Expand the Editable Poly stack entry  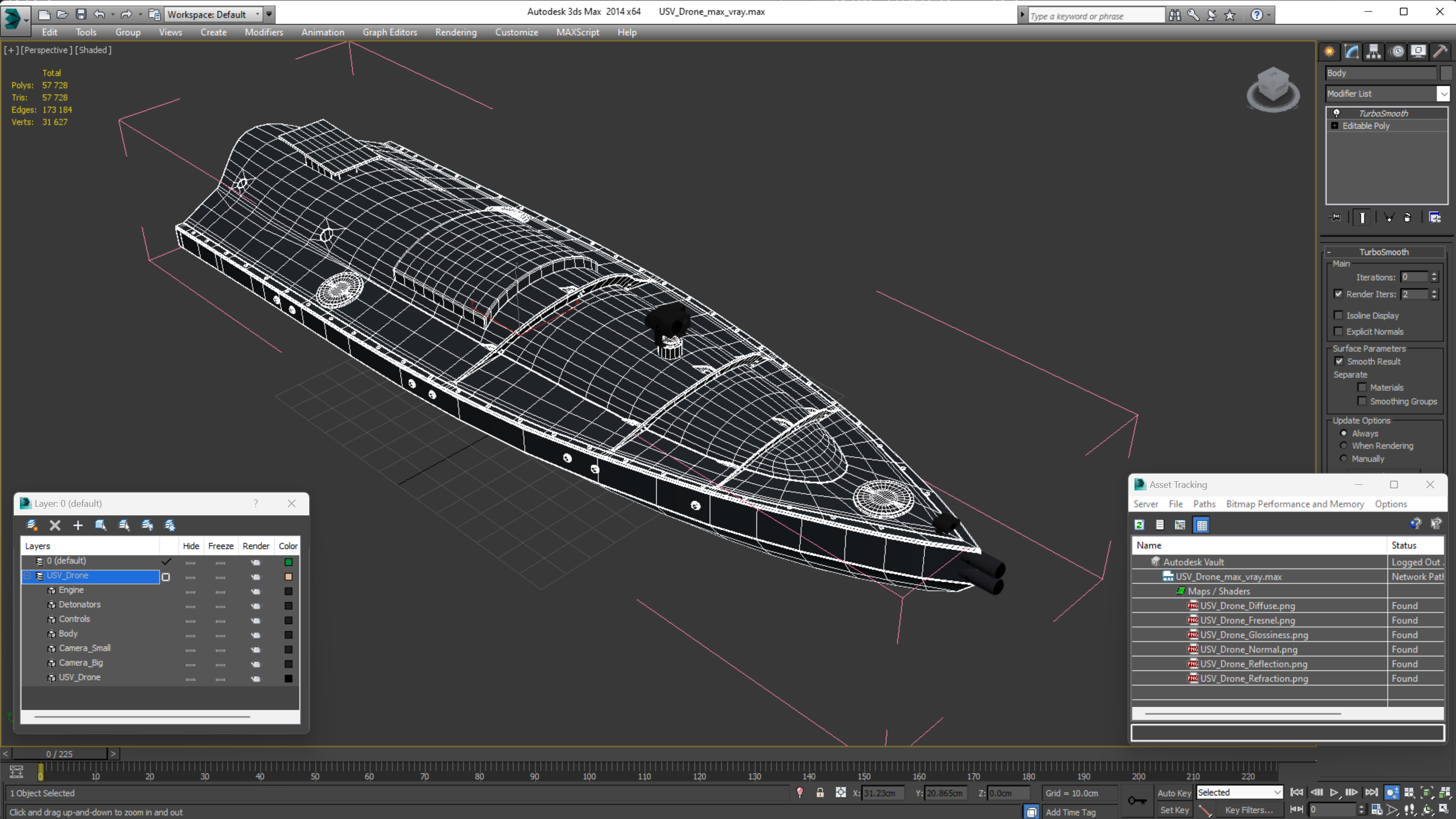[1335, 126]
